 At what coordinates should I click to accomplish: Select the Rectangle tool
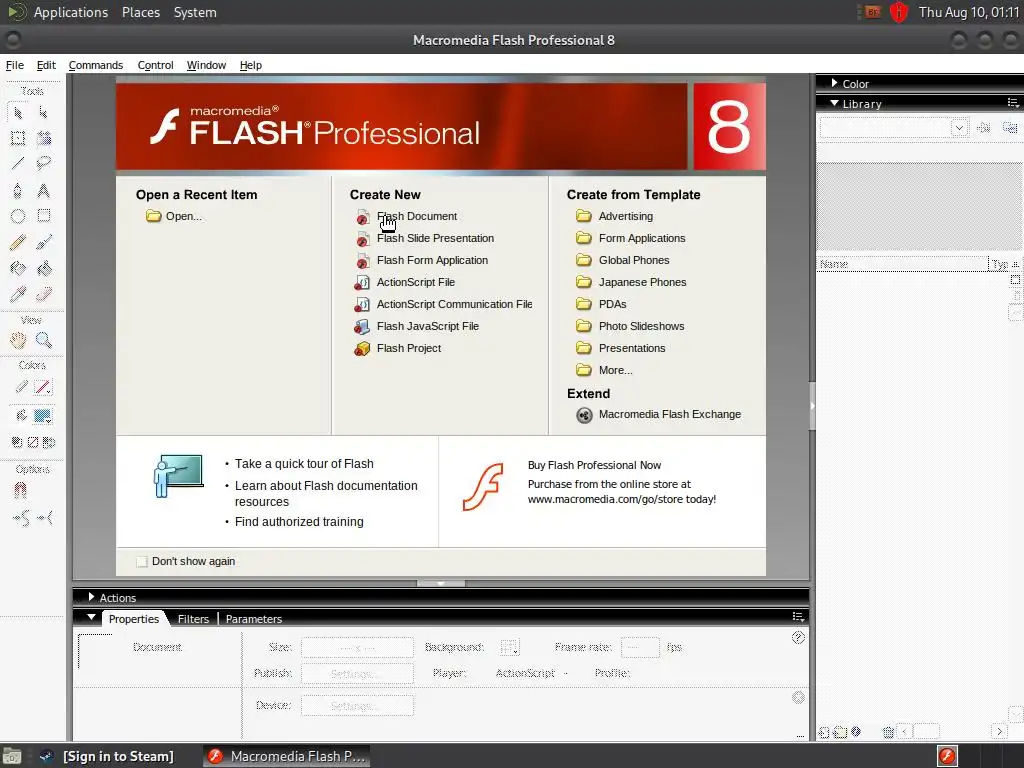tap(43, 216)
